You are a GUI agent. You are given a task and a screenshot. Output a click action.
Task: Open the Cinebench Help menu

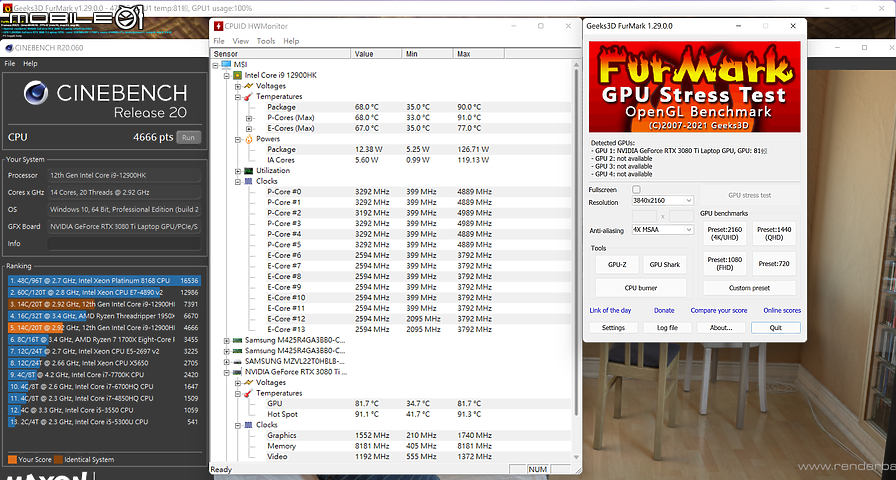click(30, 63)
